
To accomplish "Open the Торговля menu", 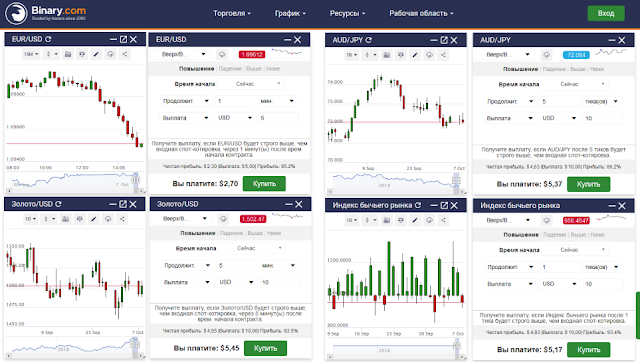I will tap(232, 13).
